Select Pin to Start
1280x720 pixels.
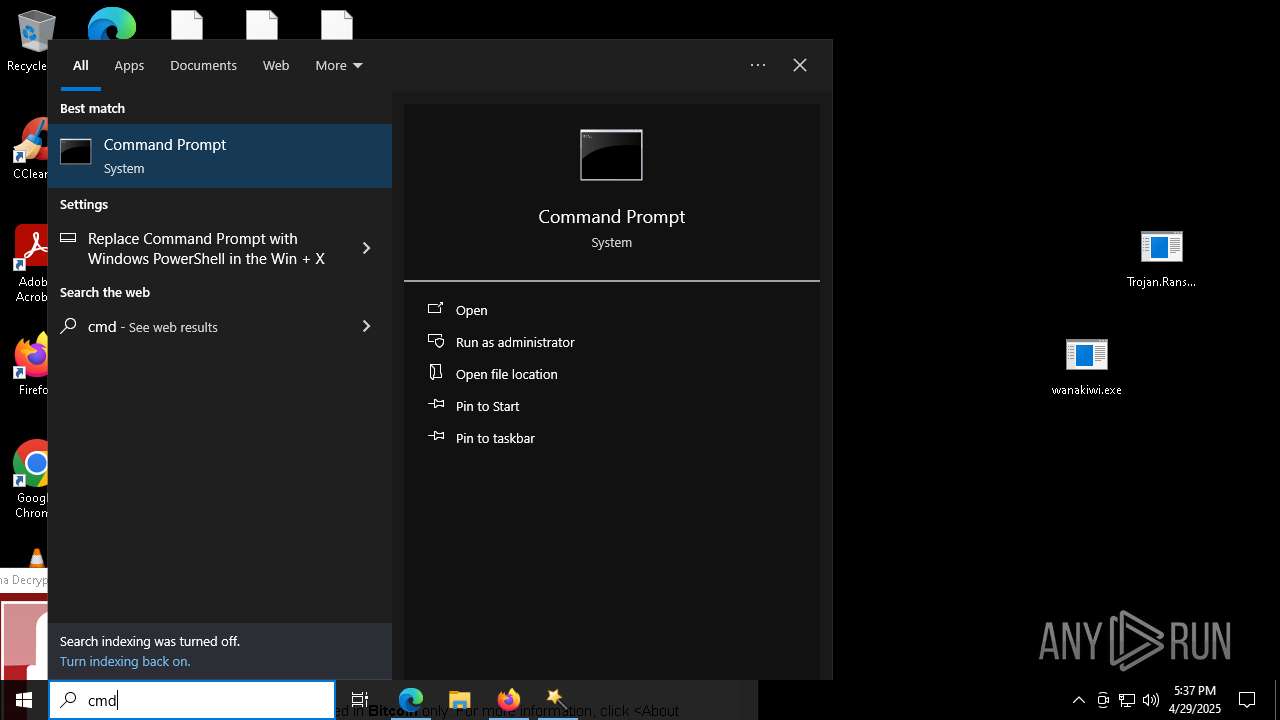coord(487,406)
